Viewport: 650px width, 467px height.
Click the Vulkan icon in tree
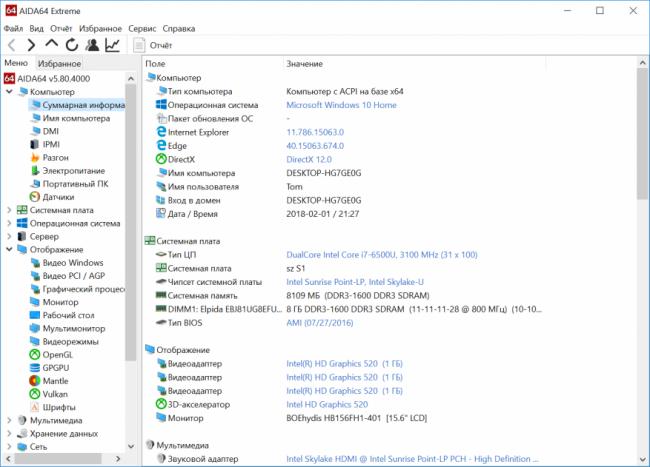click(x=35, y=394)
